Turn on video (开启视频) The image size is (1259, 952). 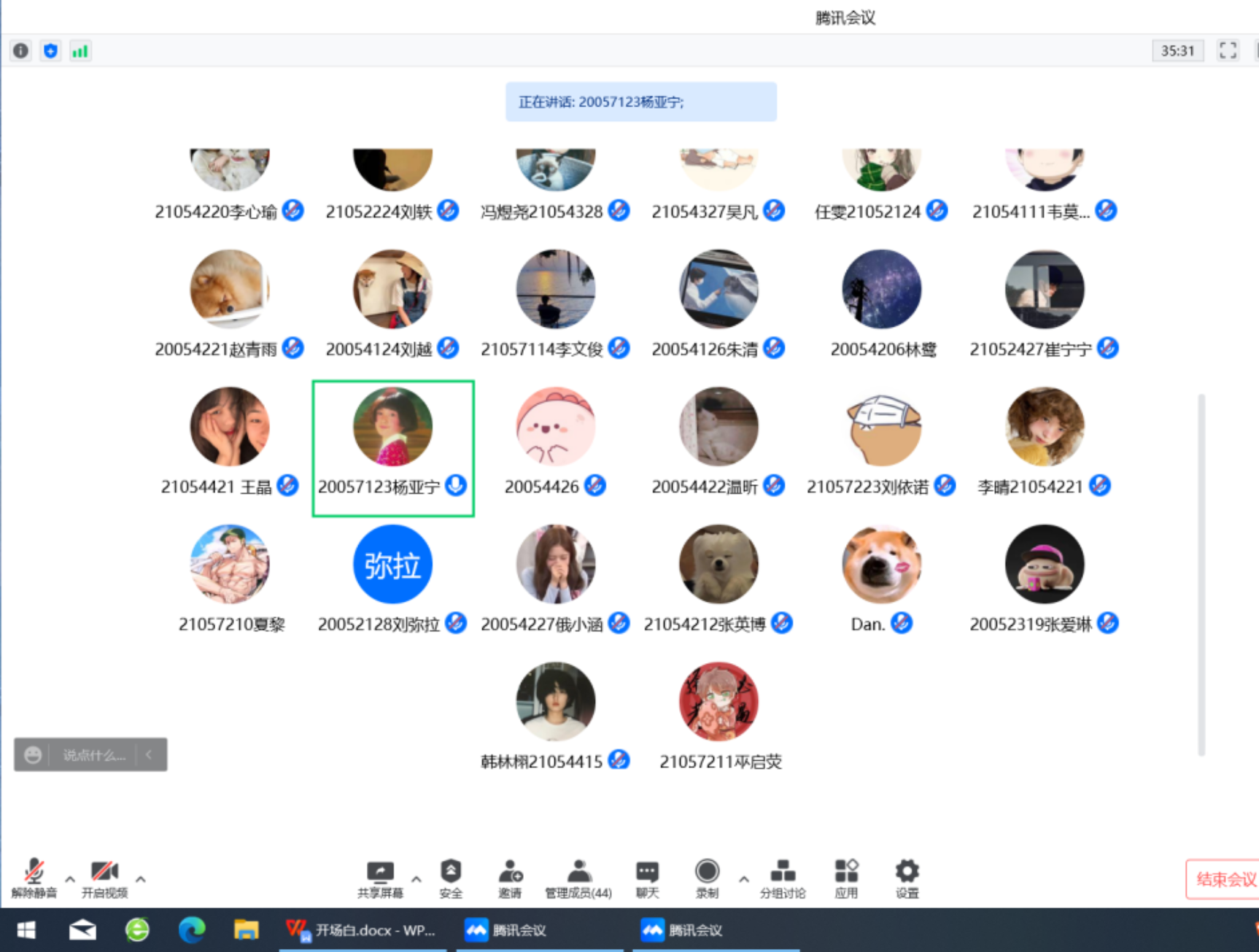(x=104, y=878)
